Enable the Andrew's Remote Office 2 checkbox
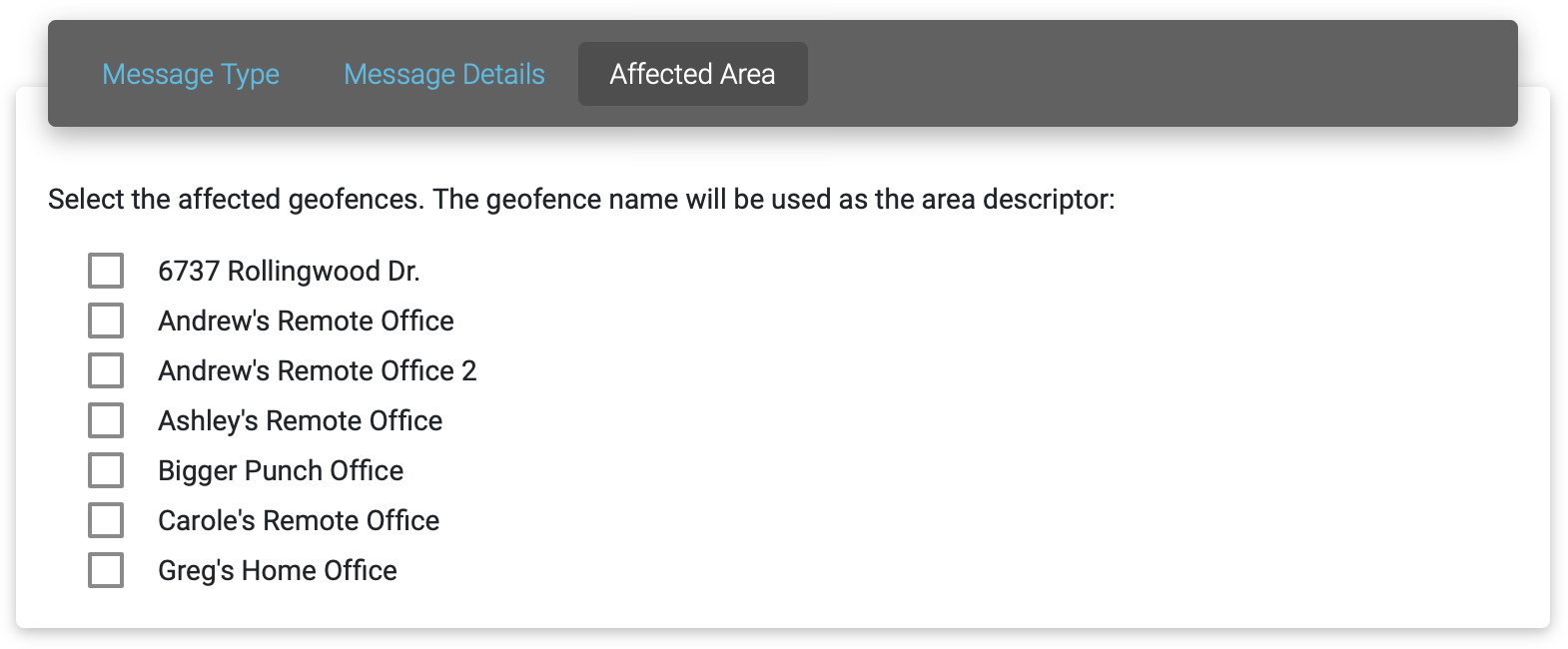 [106, 370]
